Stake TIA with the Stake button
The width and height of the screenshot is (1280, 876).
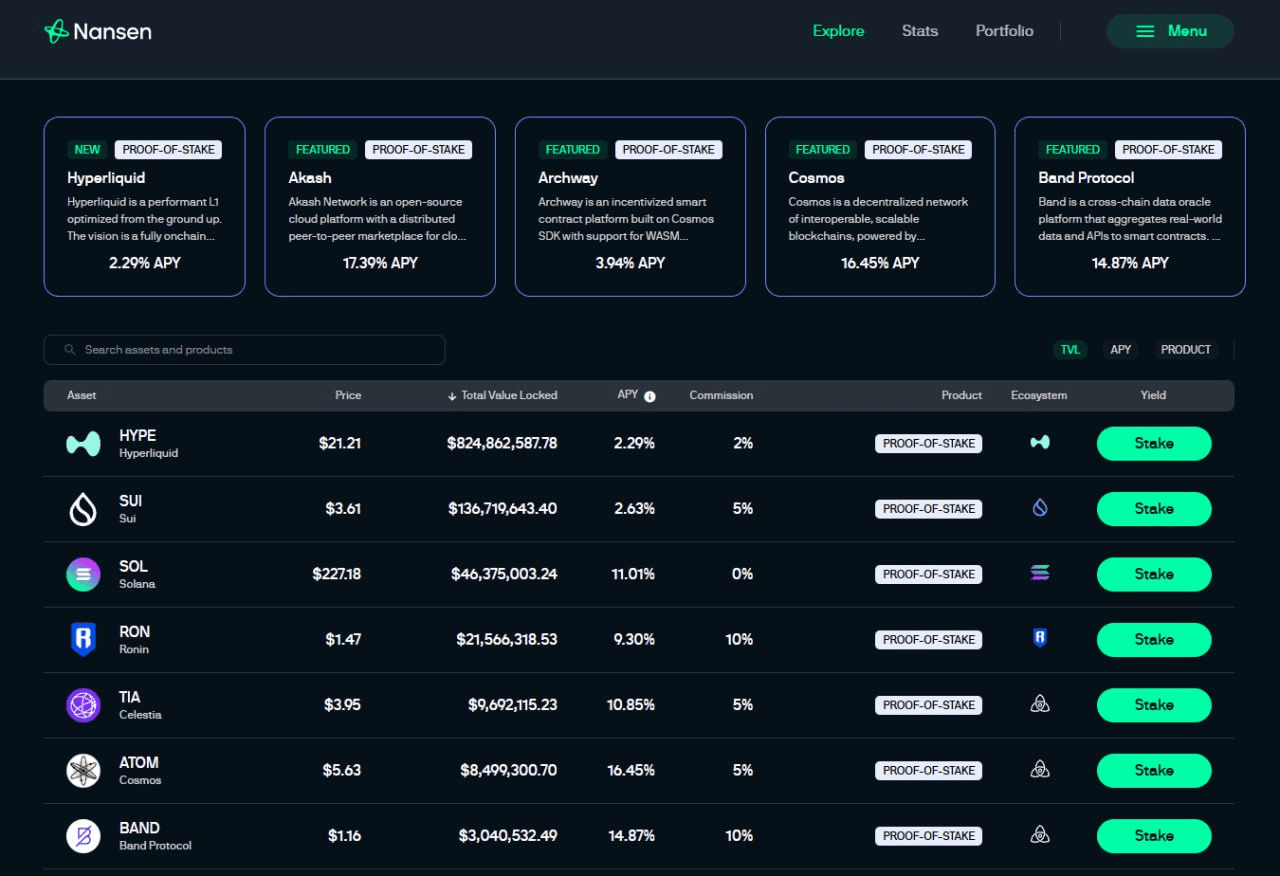(1154, 705)
